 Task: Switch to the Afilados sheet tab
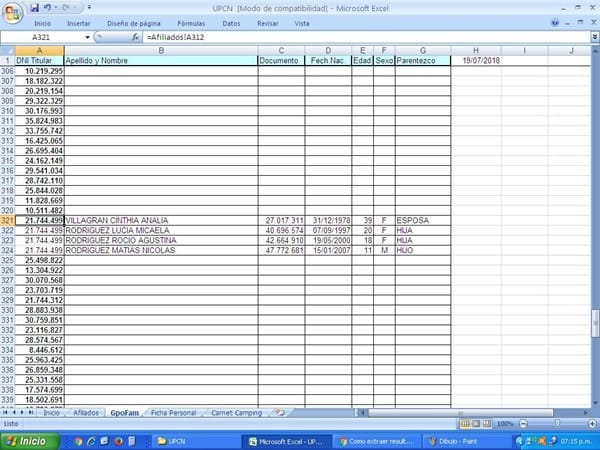click(86, 413)
